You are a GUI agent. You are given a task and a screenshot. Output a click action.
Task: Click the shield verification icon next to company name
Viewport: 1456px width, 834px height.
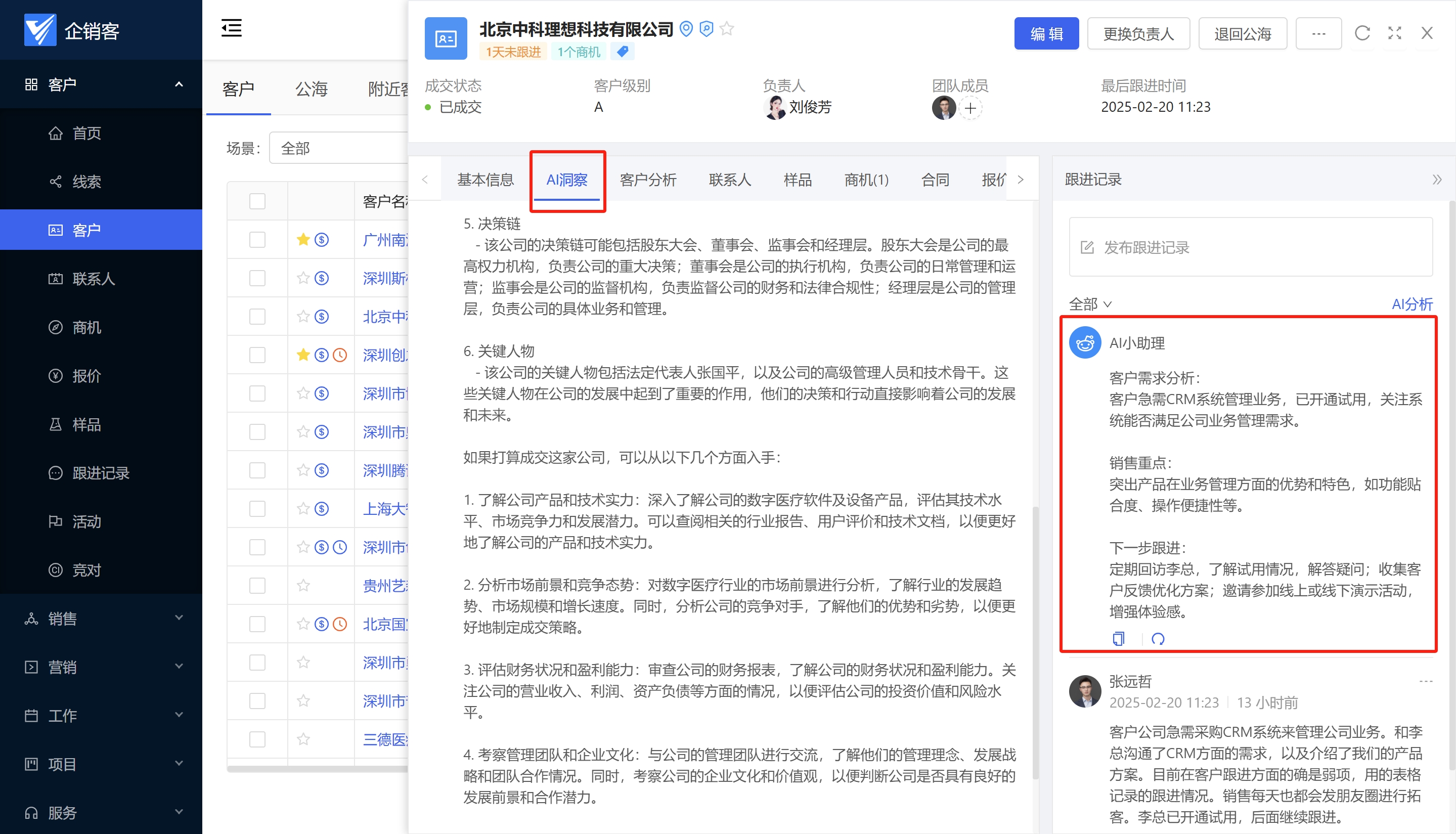[706, 29]
